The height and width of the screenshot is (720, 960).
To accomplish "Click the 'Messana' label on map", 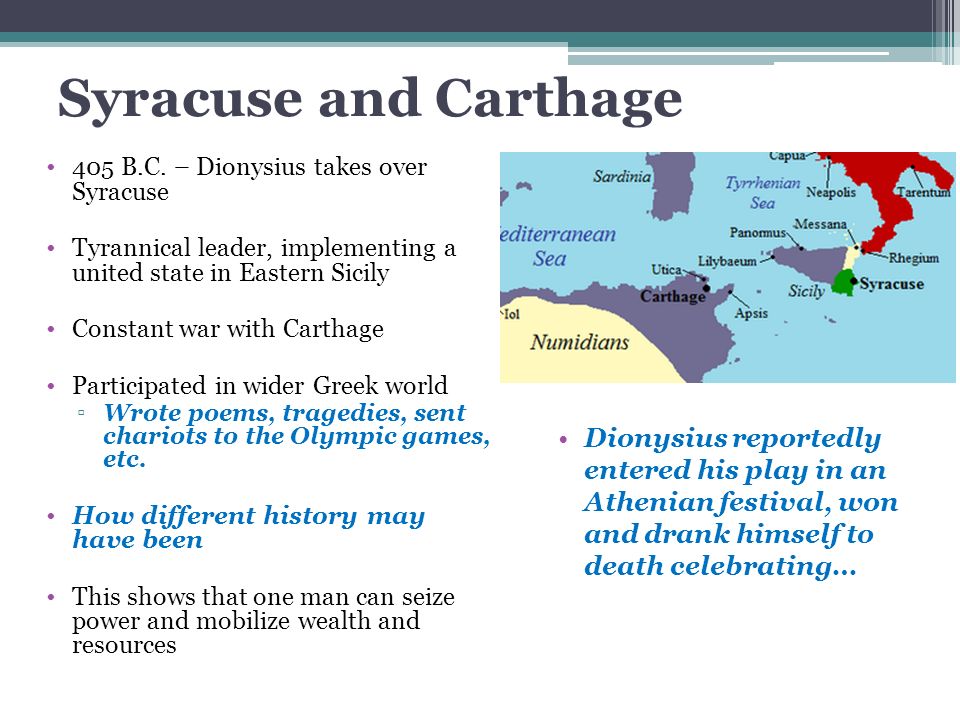I will (x=820, y=224).
